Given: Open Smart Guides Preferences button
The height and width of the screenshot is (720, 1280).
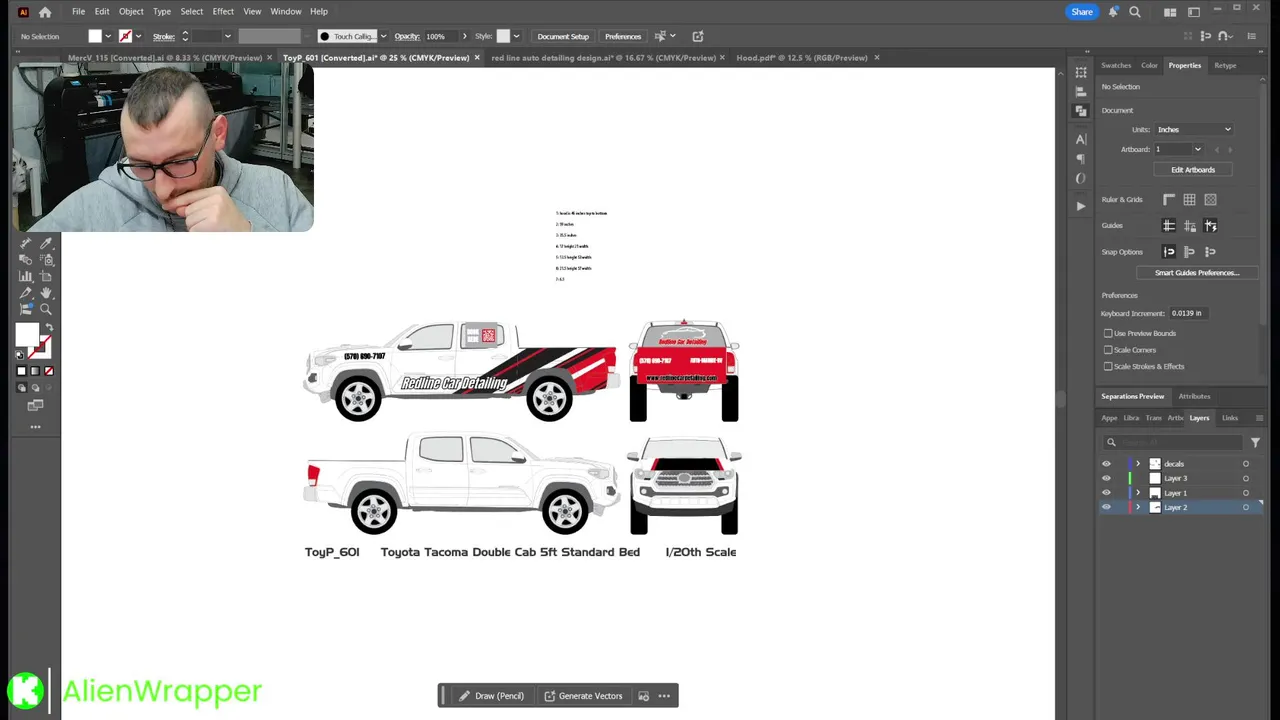Looking at the screenshot, I should (x=1197, y=273).
